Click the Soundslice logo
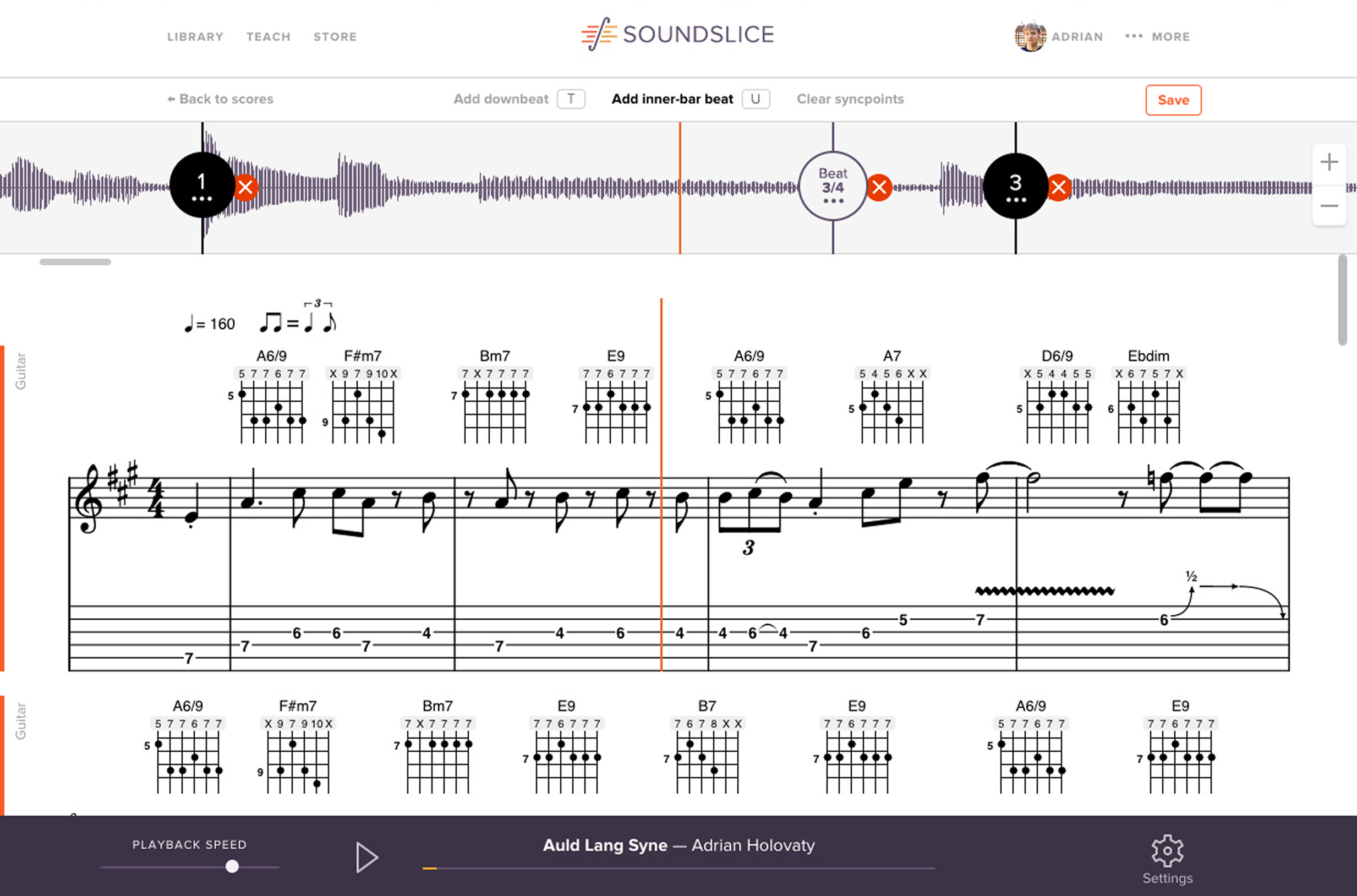The height and width of the screenshot is (896, 1357). click(x=677, y=34)
